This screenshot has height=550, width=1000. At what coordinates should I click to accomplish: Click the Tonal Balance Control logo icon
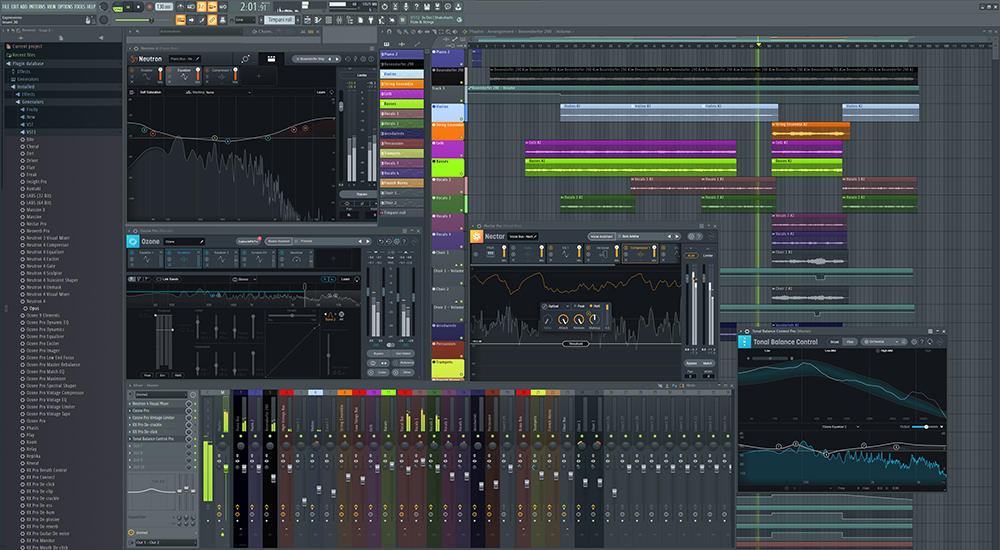coord(745,342)
